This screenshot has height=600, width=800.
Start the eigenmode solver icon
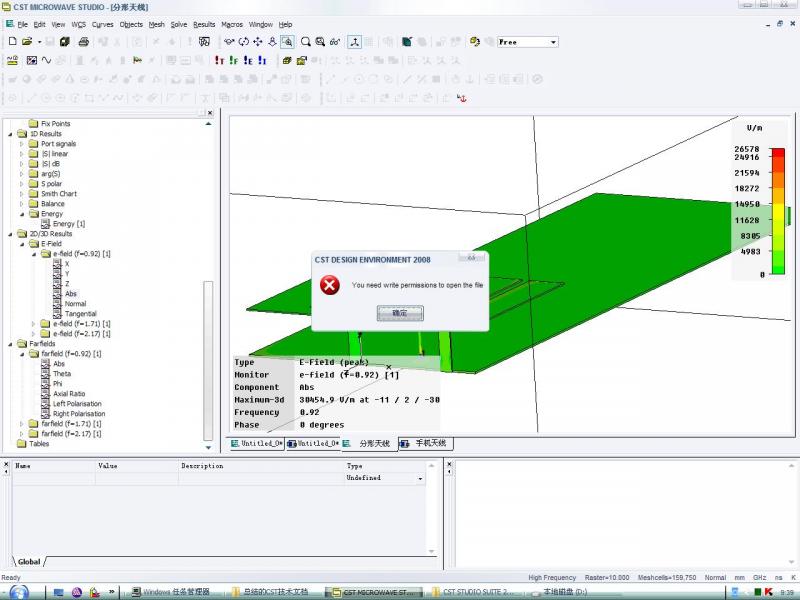tap(248, 61)
